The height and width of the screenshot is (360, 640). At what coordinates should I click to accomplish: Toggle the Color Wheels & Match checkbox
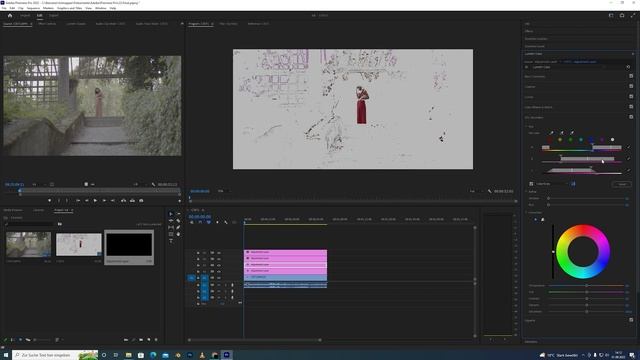coord(631,107)
